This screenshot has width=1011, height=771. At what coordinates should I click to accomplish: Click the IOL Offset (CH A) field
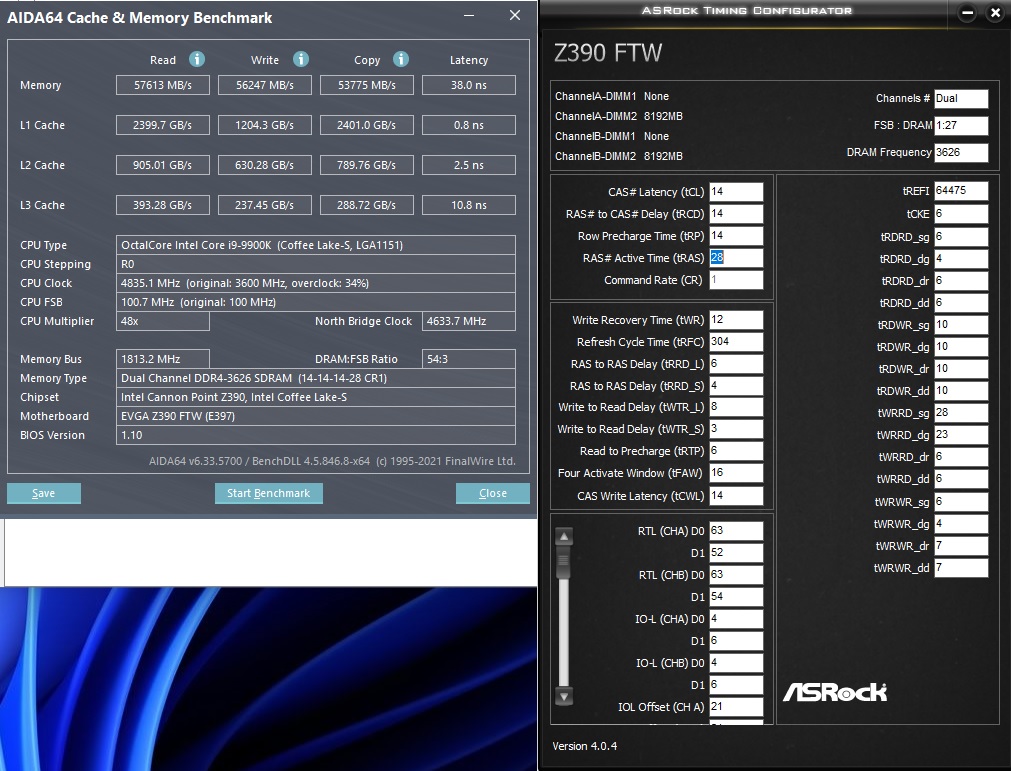click(x=736, y=707)
